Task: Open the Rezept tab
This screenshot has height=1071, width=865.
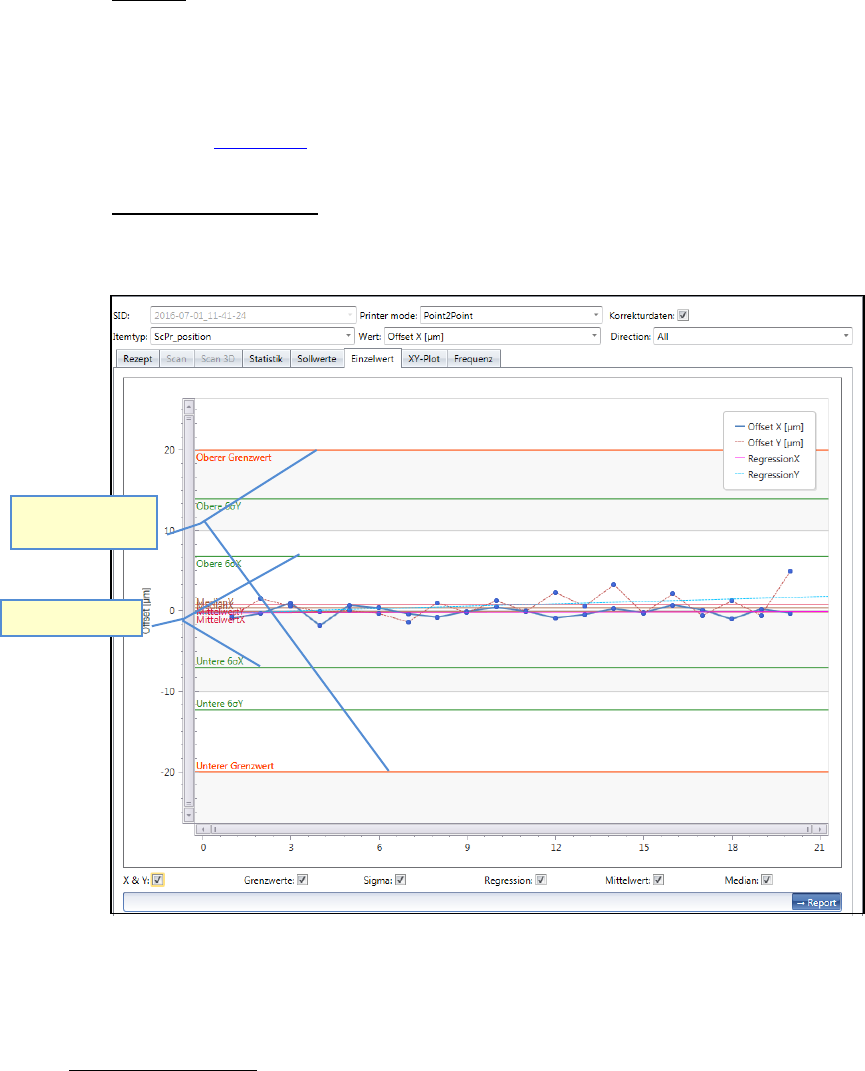Action: tap(137, 359)
